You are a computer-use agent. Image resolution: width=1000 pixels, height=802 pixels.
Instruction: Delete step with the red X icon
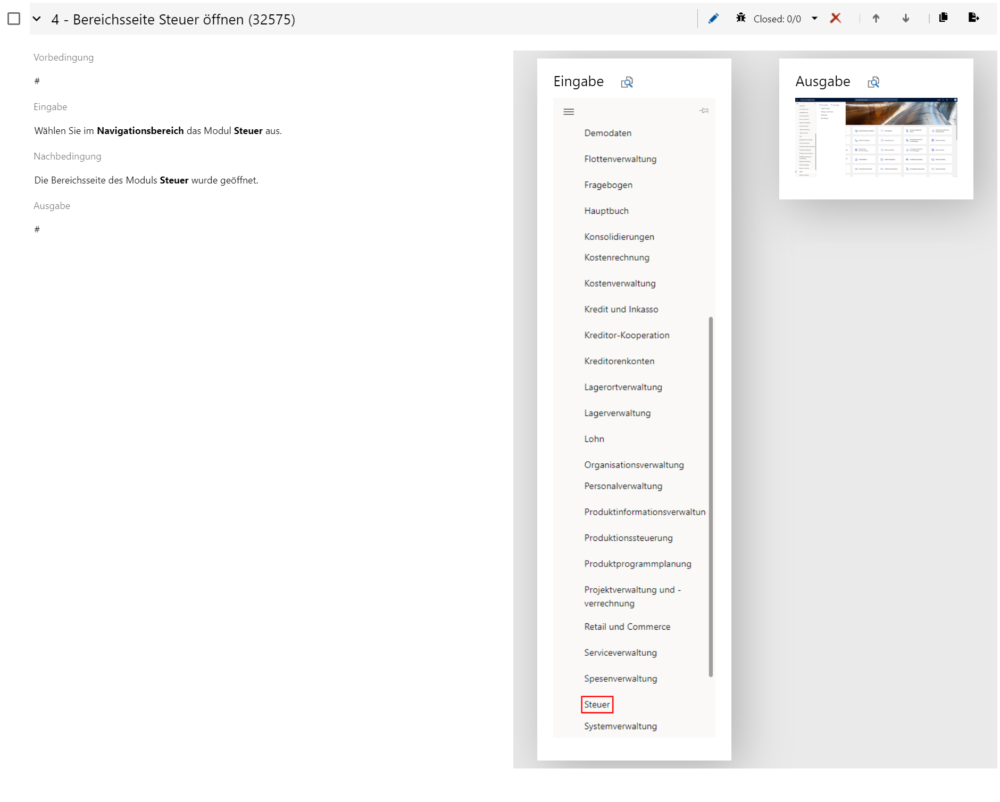(x=836, y=19)
